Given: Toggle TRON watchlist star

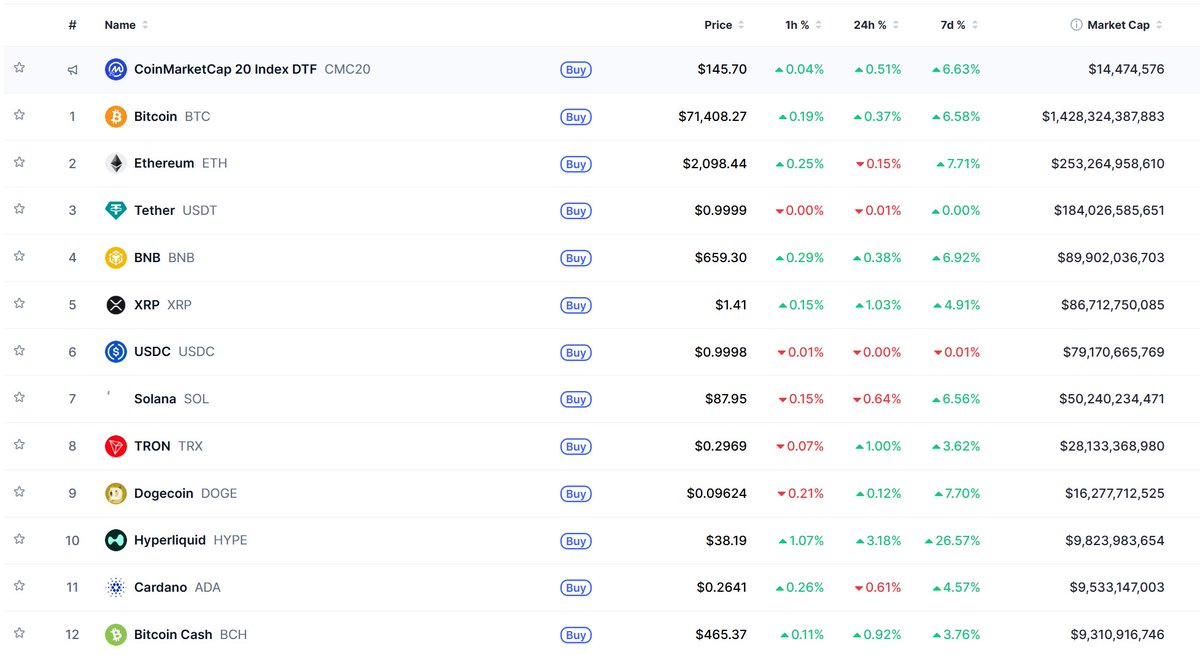Looking at the screenshot, I should pos(19,444).
